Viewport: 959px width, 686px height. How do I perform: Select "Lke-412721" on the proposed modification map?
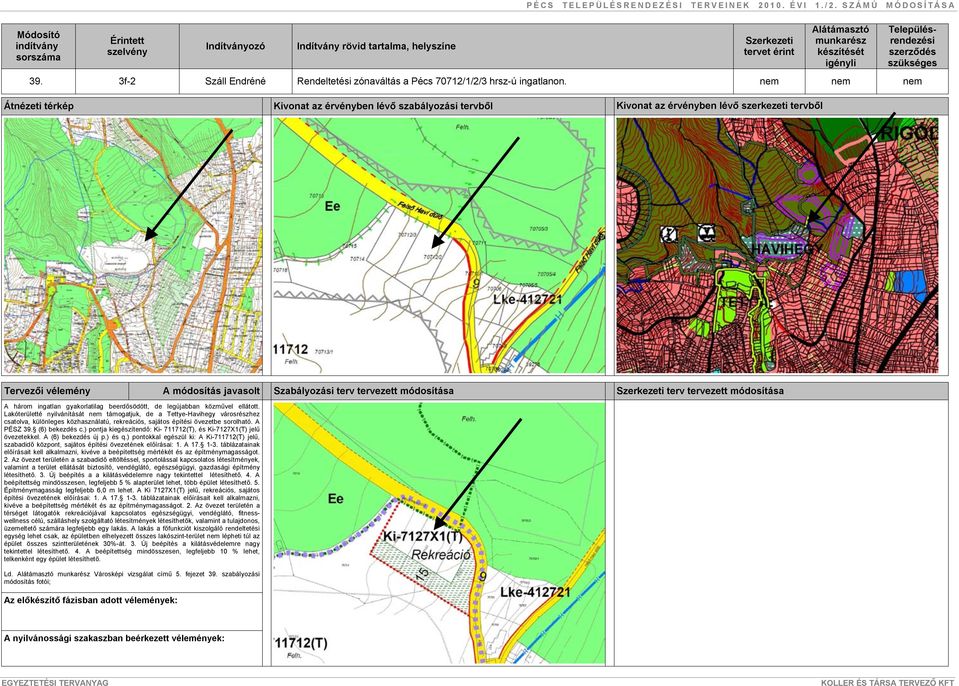[535, 592]
